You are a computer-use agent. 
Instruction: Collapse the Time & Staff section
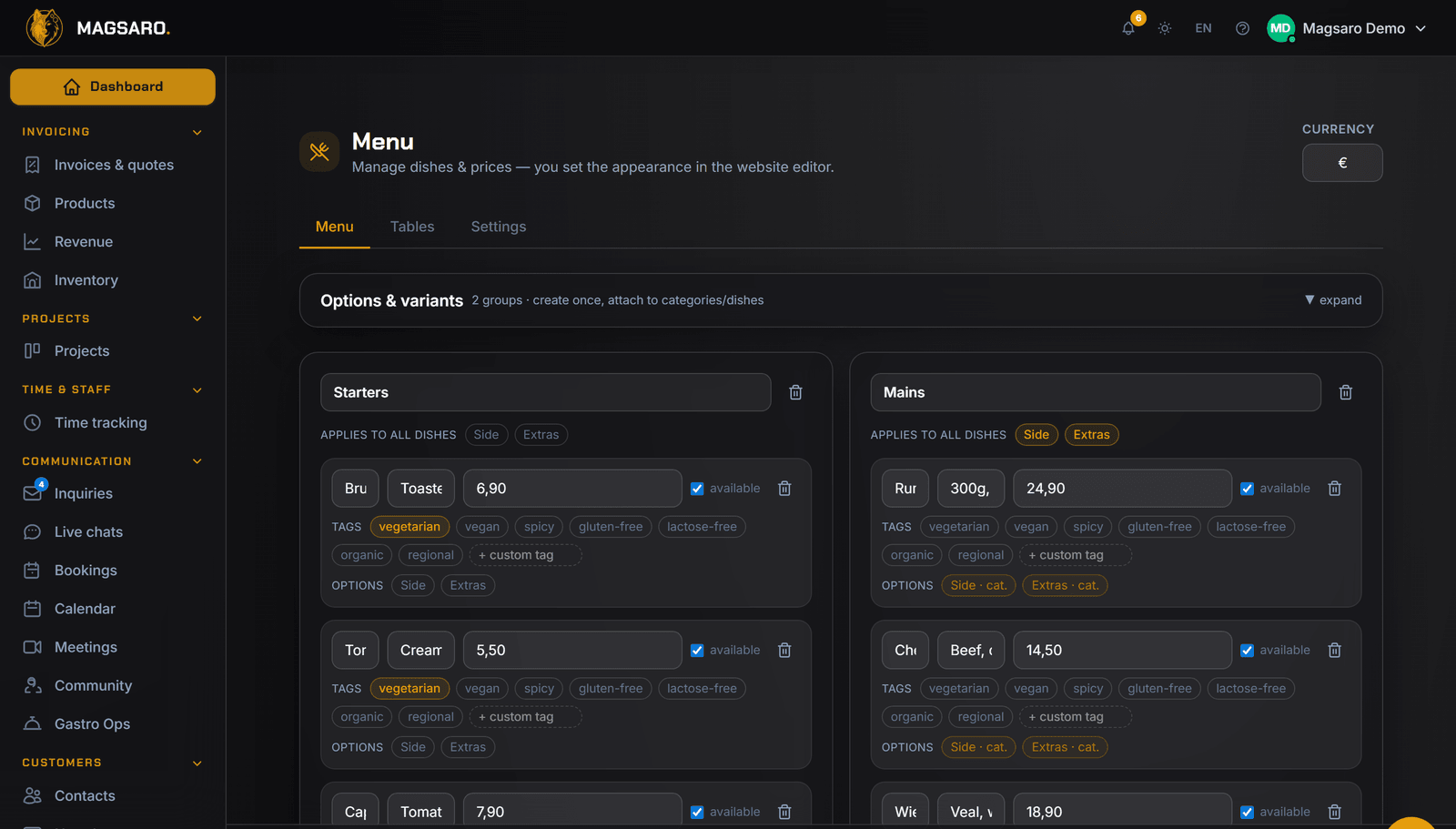point(197,389)
